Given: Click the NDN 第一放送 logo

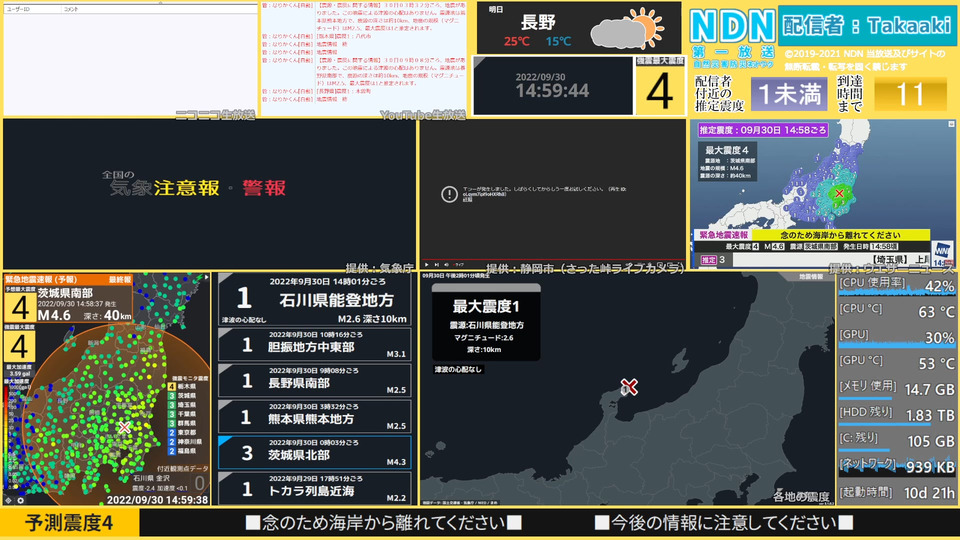Looking at the screenshot, I should [x=733, y=36].
